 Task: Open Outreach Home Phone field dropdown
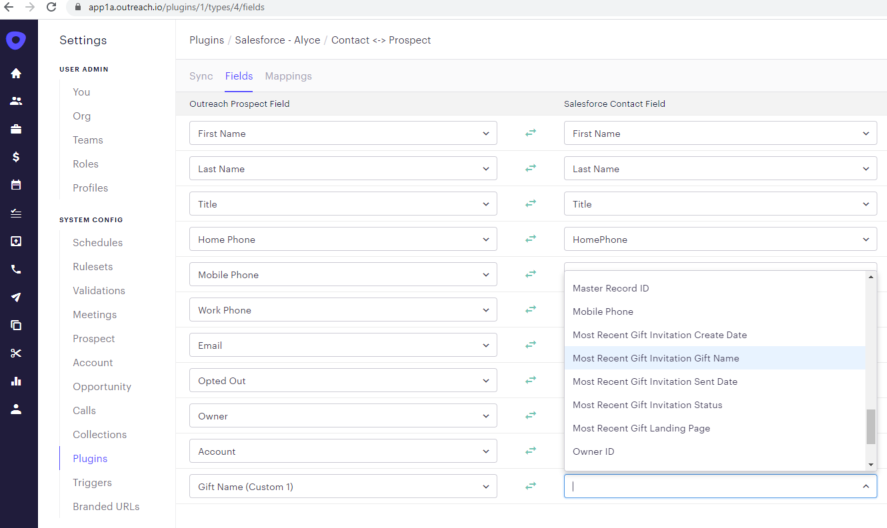343,239
